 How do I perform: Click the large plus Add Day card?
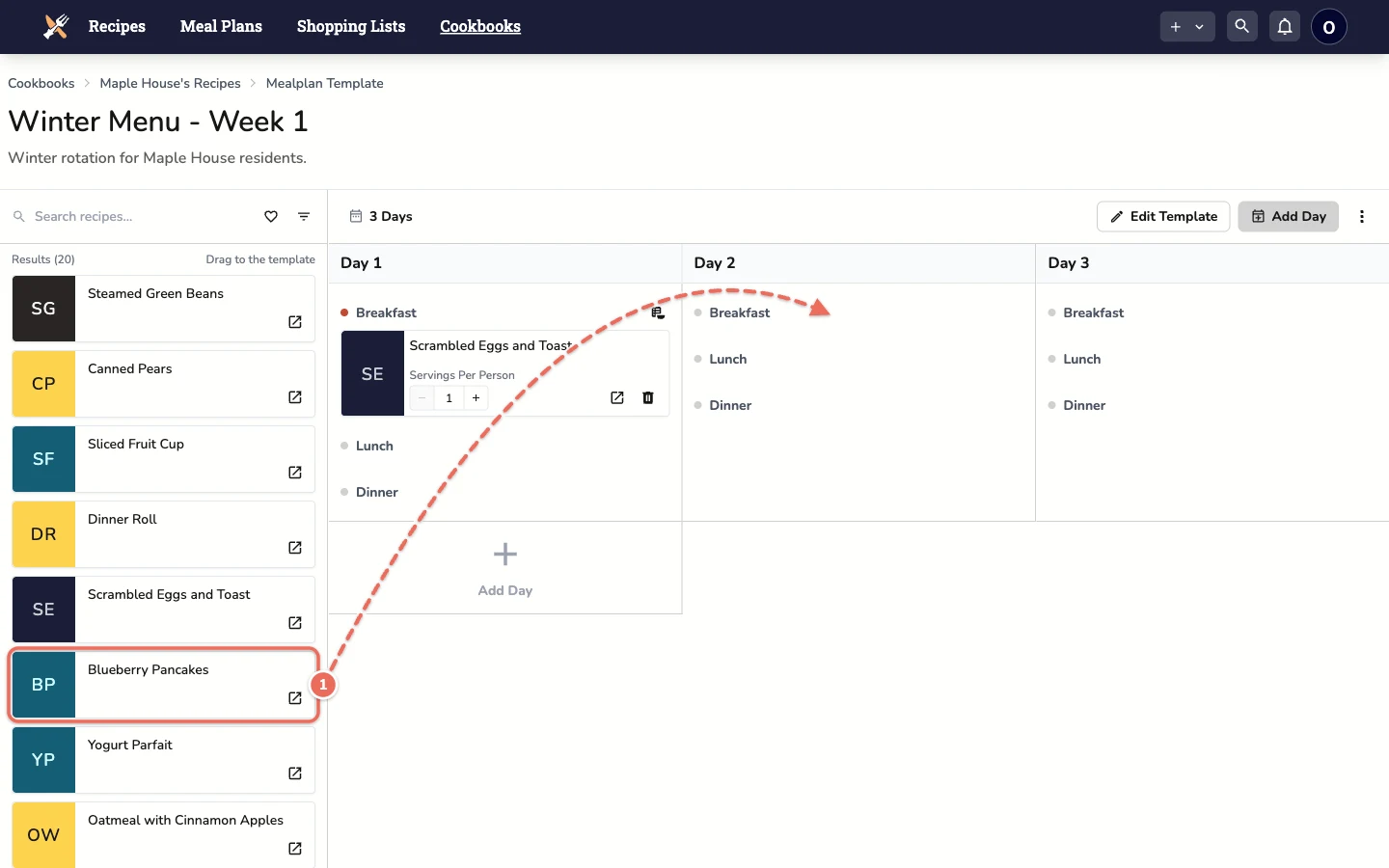coord(505,568)
